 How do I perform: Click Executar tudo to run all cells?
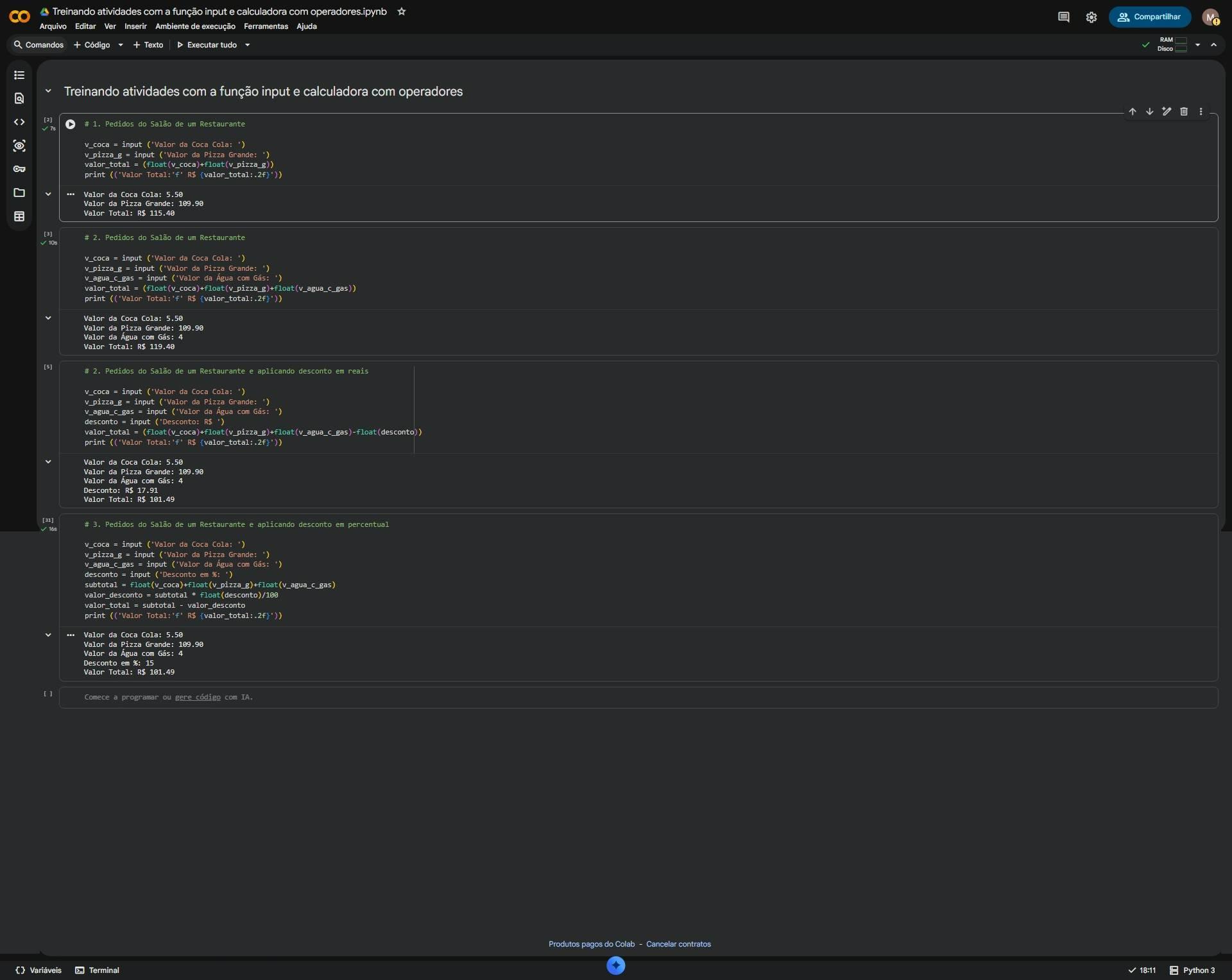[207, 45]
